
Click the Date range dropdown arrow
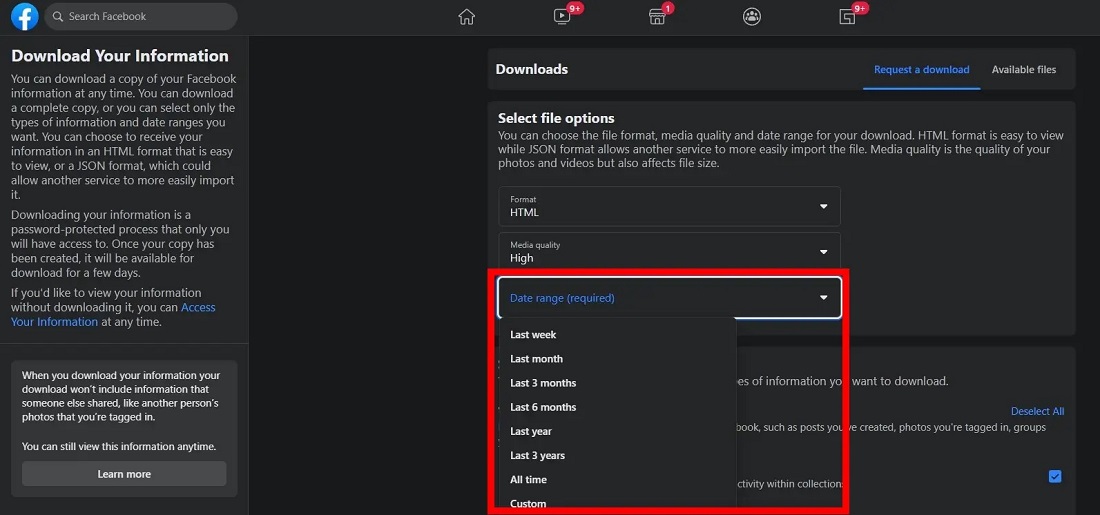coord(824,297)
